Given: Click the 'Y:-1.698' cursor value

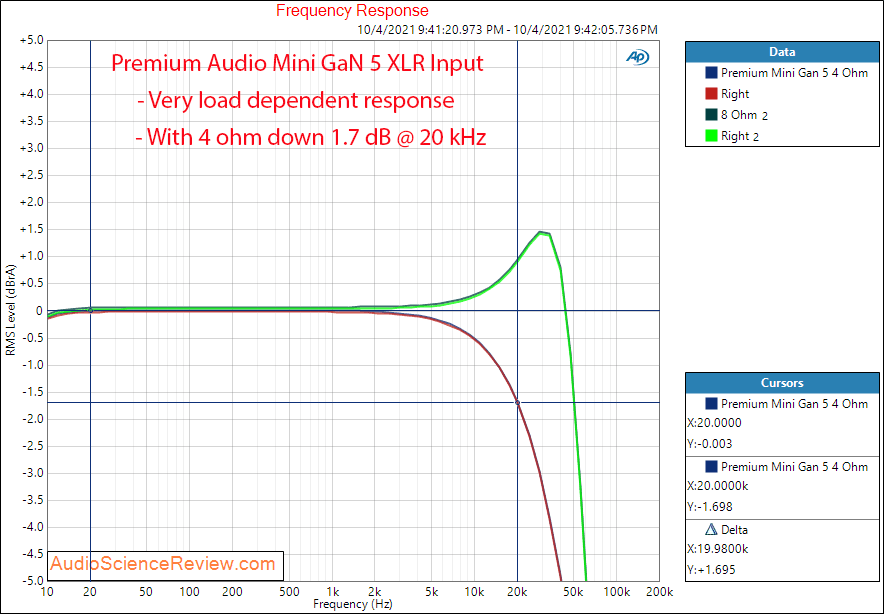Looking at the screenshot, I should [709, 507].
